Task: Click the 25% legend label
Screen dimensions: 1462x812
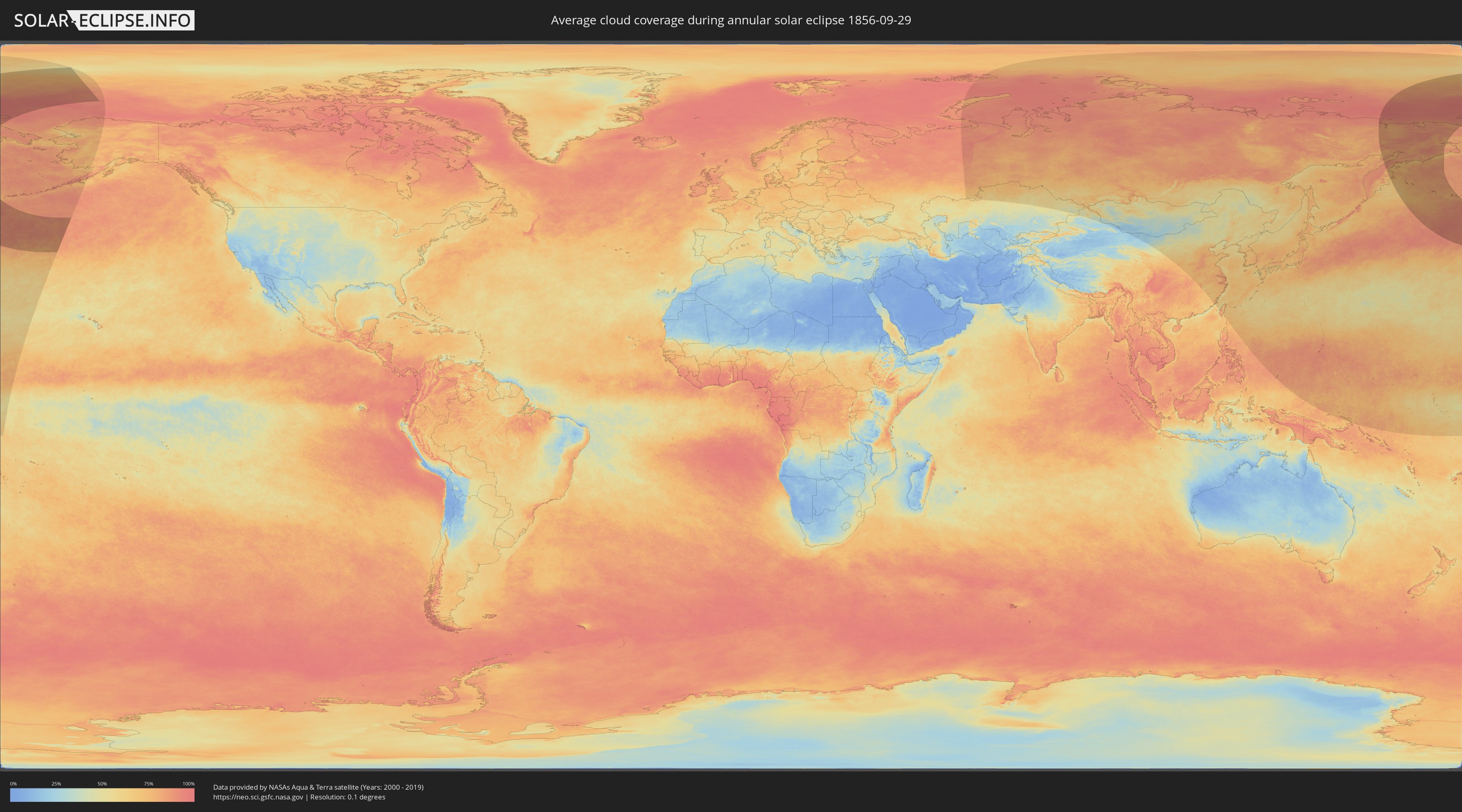Action: [56, 784]
